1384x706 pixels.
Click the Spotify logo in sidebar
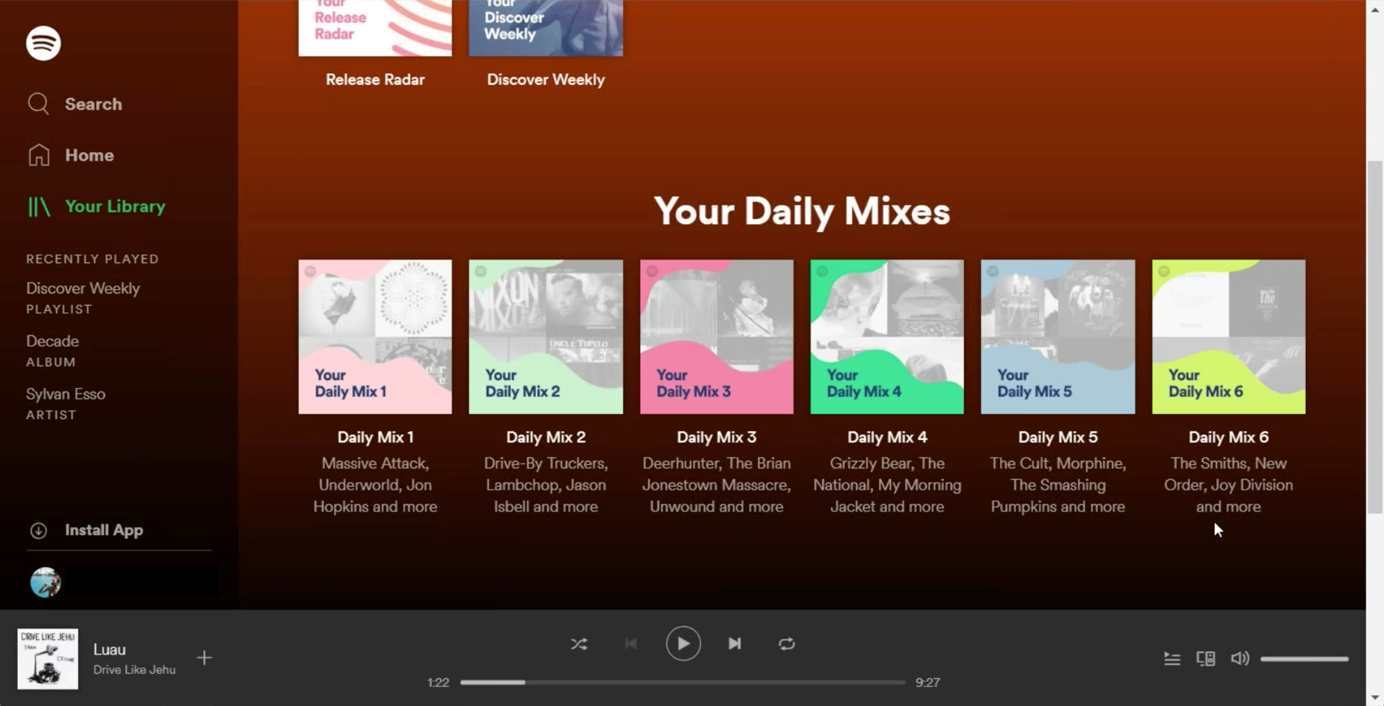pyautogui.click(x=43, y=43)
